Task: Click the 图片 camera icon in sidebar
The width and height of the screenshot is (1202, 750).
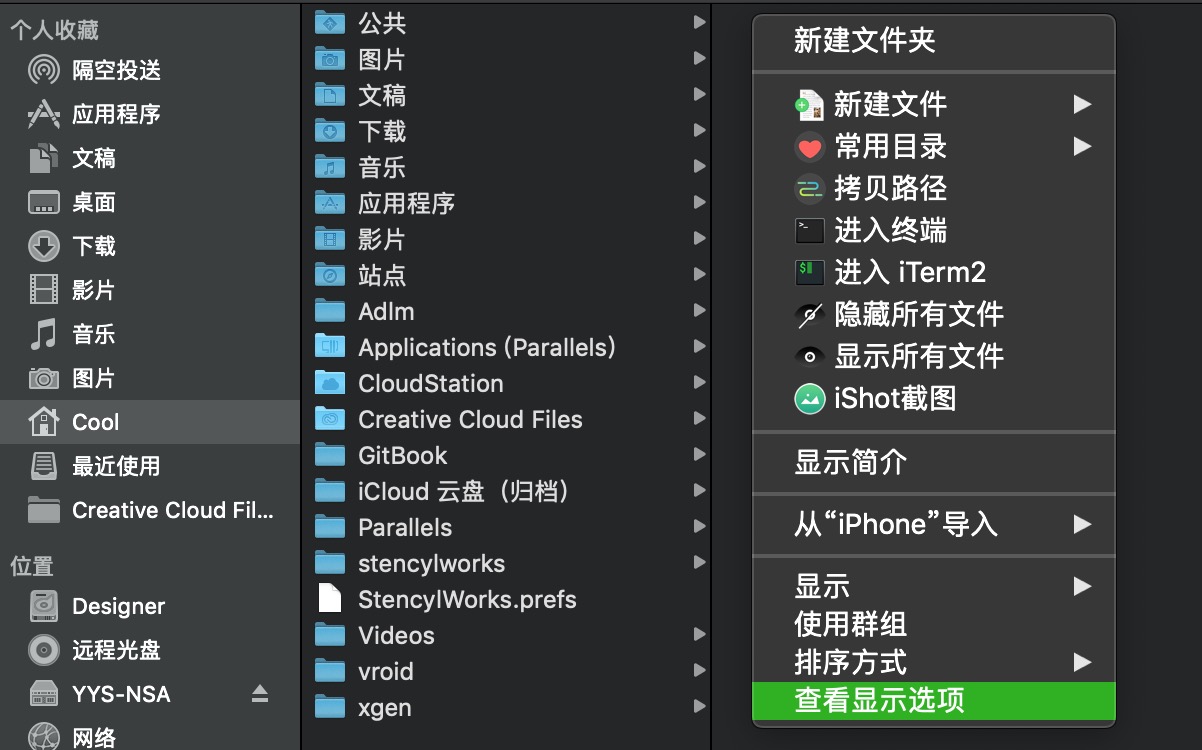Action: pos(43,378)
